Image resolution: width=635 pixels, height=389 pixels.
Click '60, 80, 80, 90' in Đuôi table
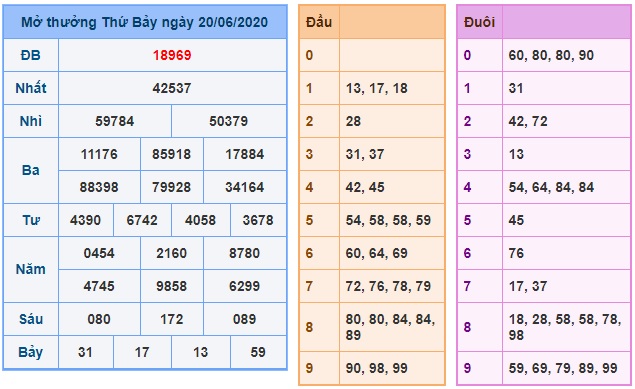(x=551, y=55)
